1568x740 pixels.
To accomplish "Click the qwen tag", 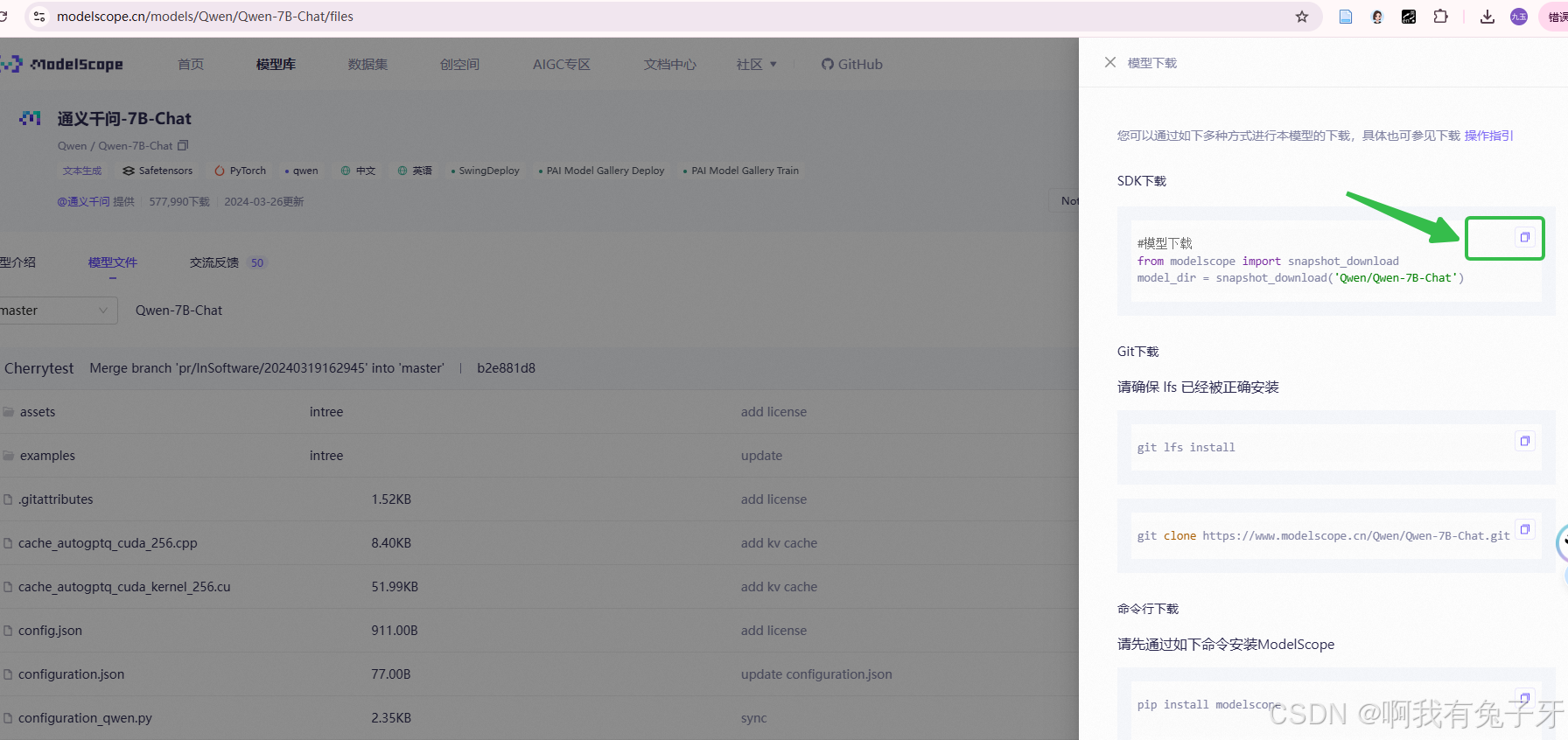I will 302,171.
